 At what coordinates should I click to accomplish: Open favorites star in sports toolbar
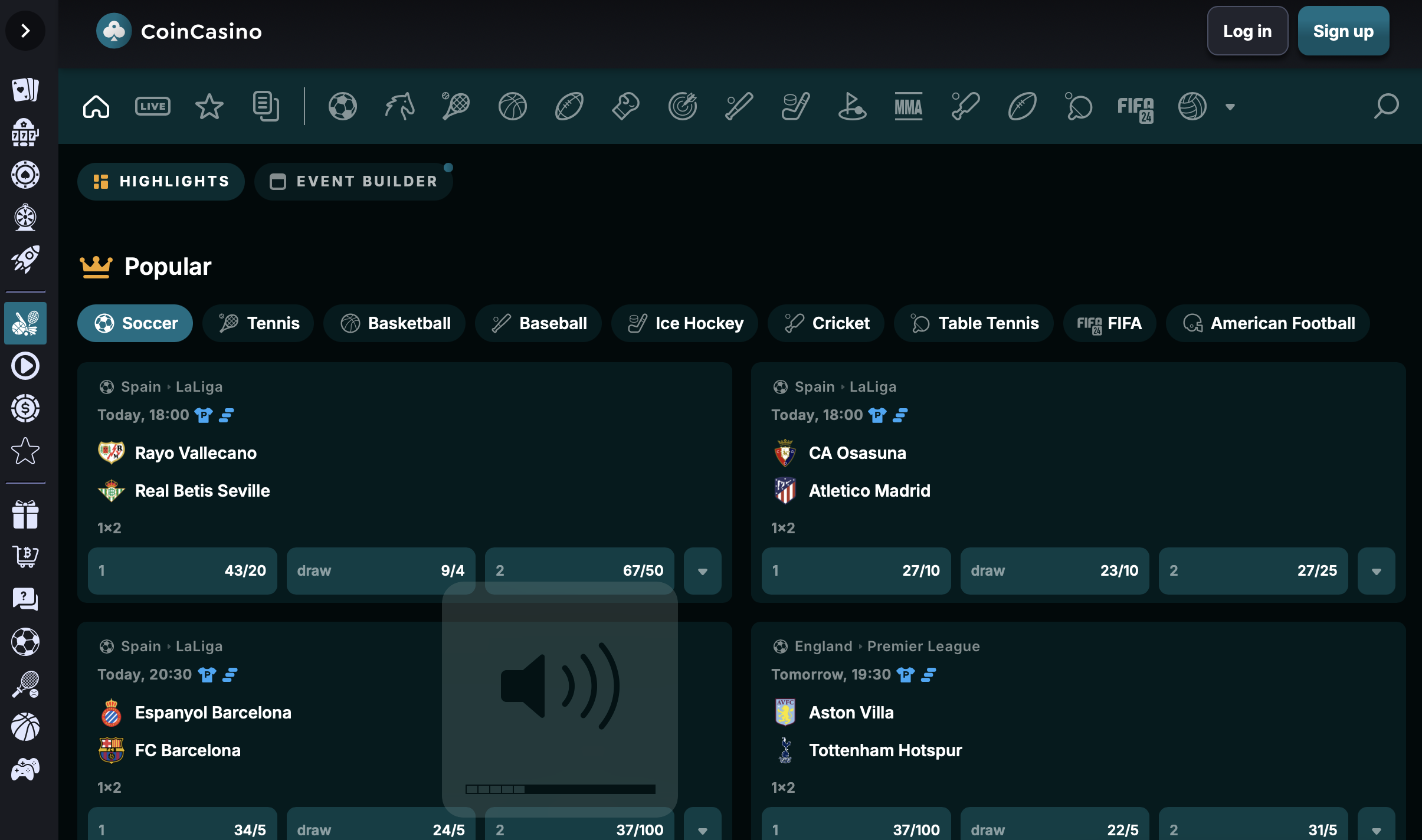coord(209,107)
